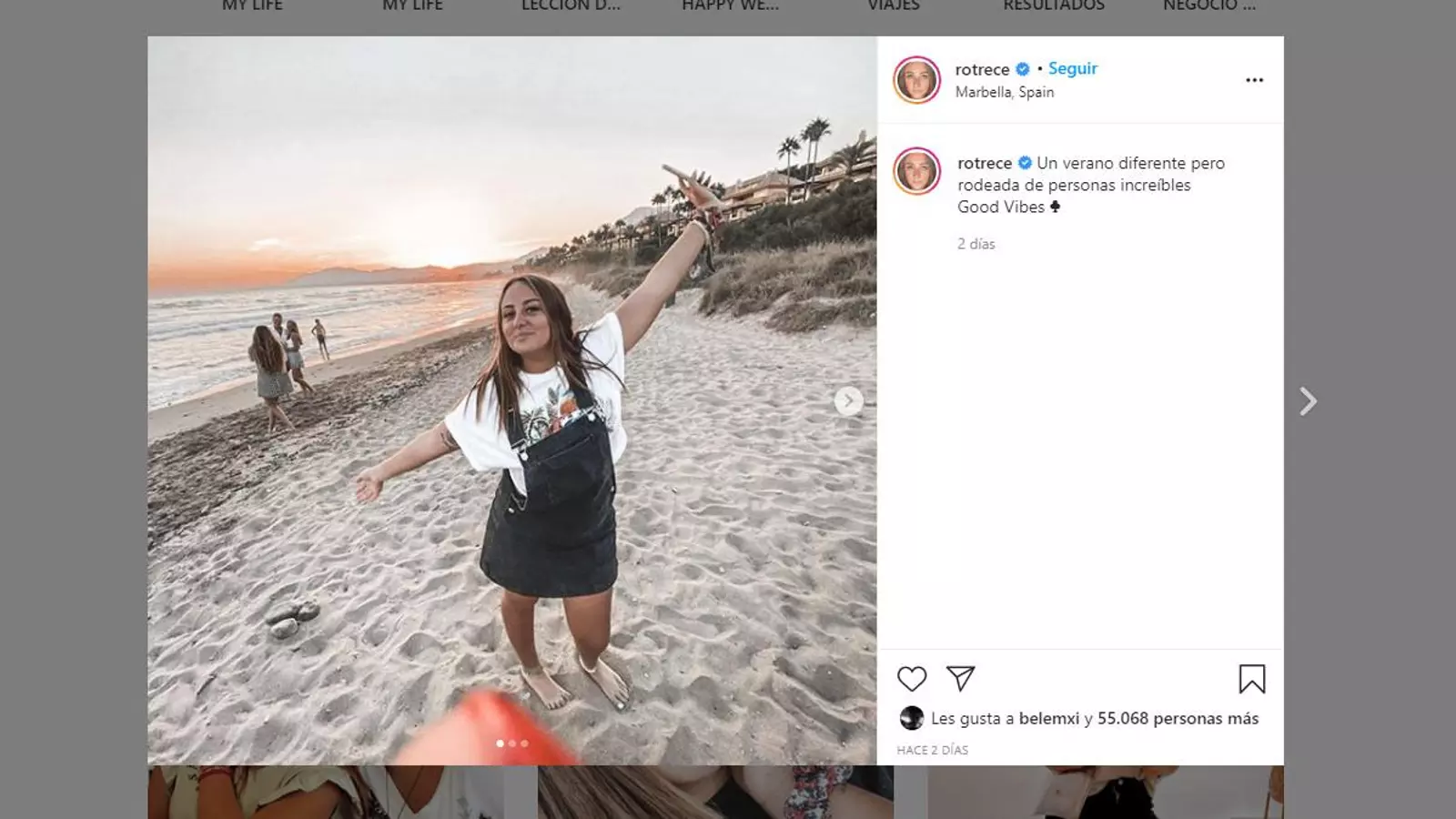1456x819 pixels.
Task: Advance to next photo in the carousel
Action: [848, 401]
